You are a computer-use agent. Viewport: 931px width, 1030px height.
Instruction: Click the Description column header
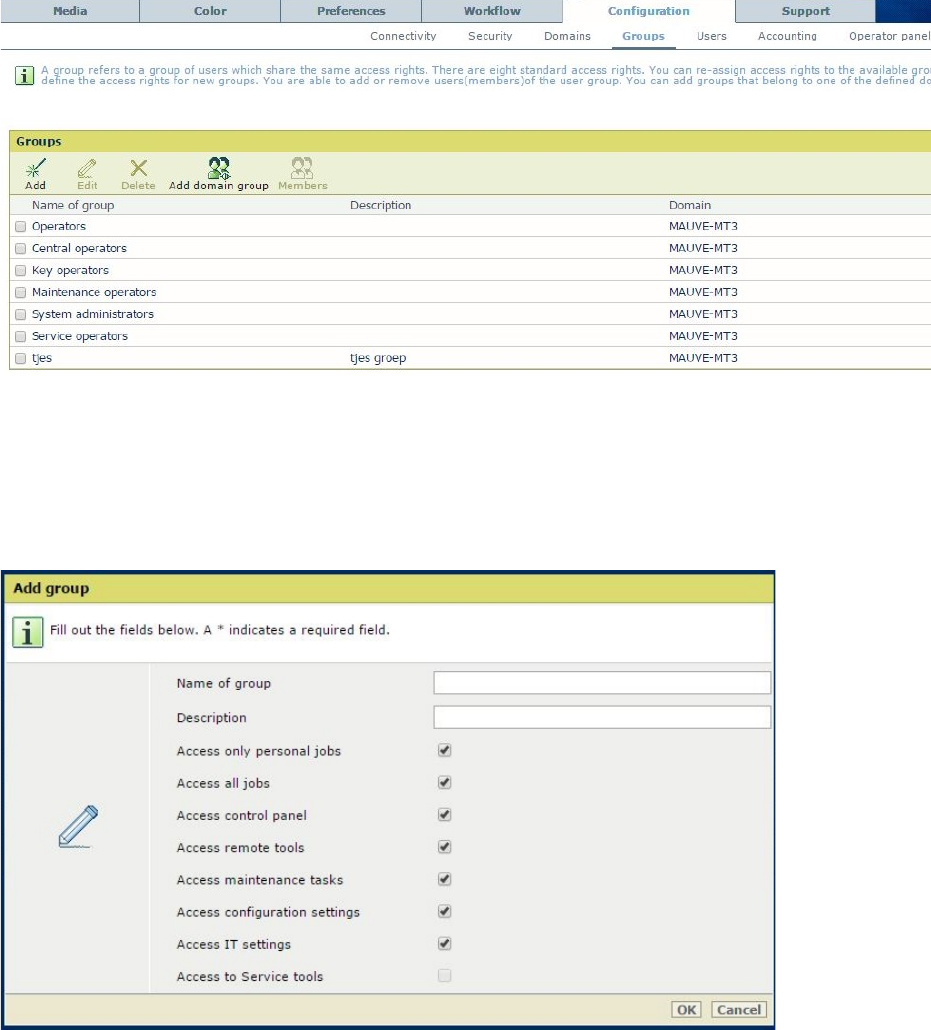click(380, 205)
